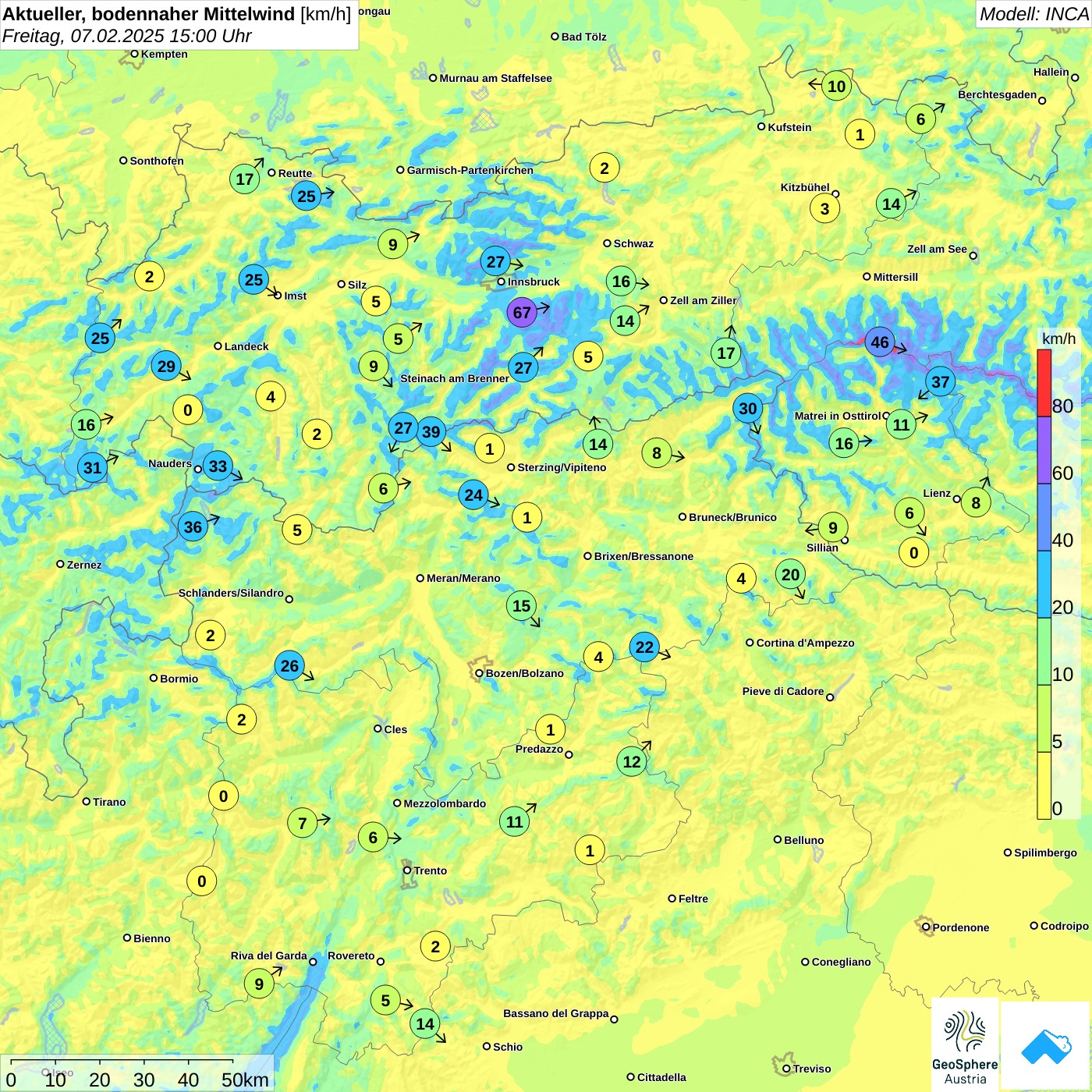Click the Steinach am Brenner label
The image size is (1092, 1092).
point(455,379)
